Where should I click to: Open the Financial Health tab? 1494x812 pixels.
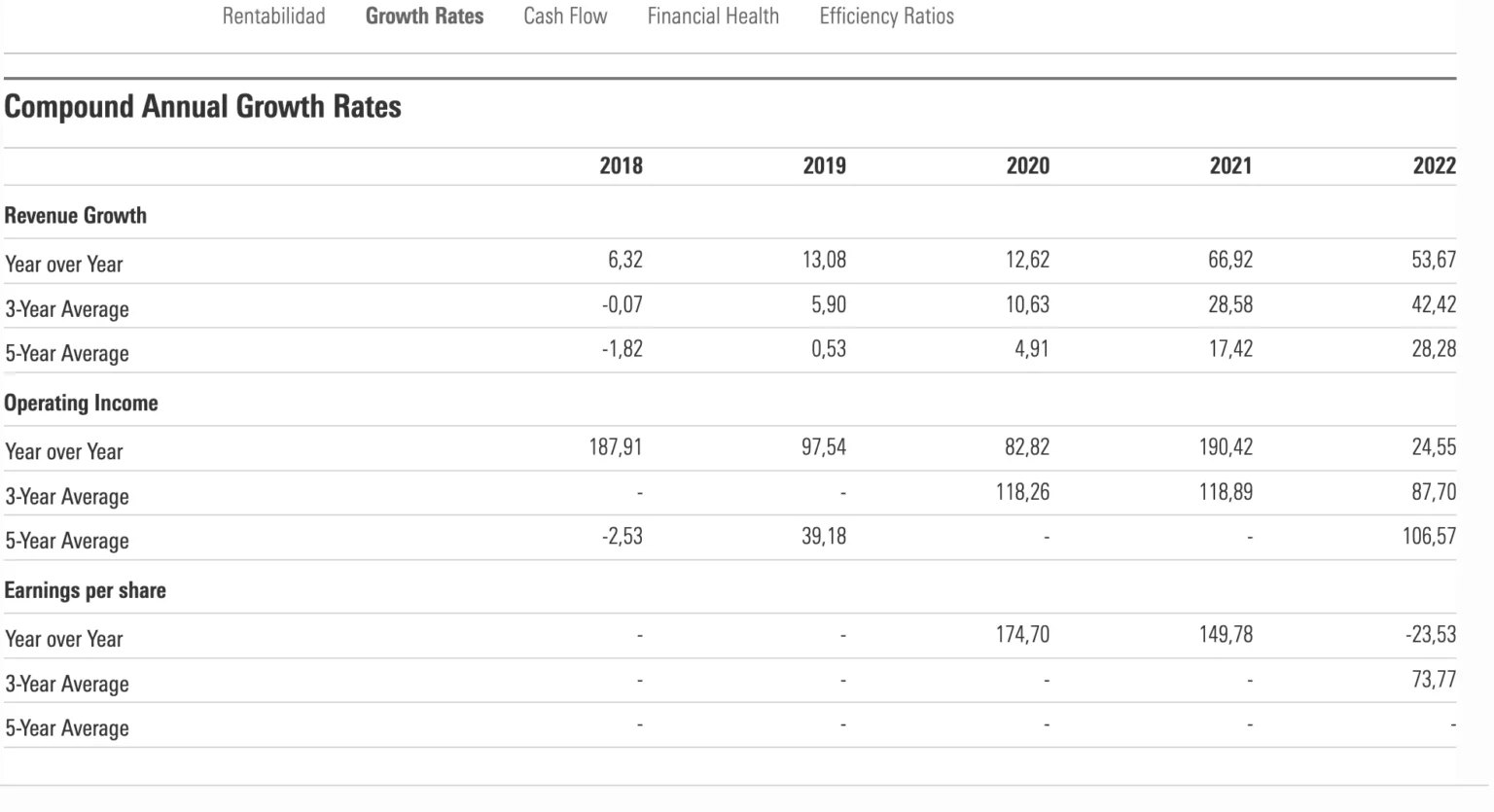(713, 17)
